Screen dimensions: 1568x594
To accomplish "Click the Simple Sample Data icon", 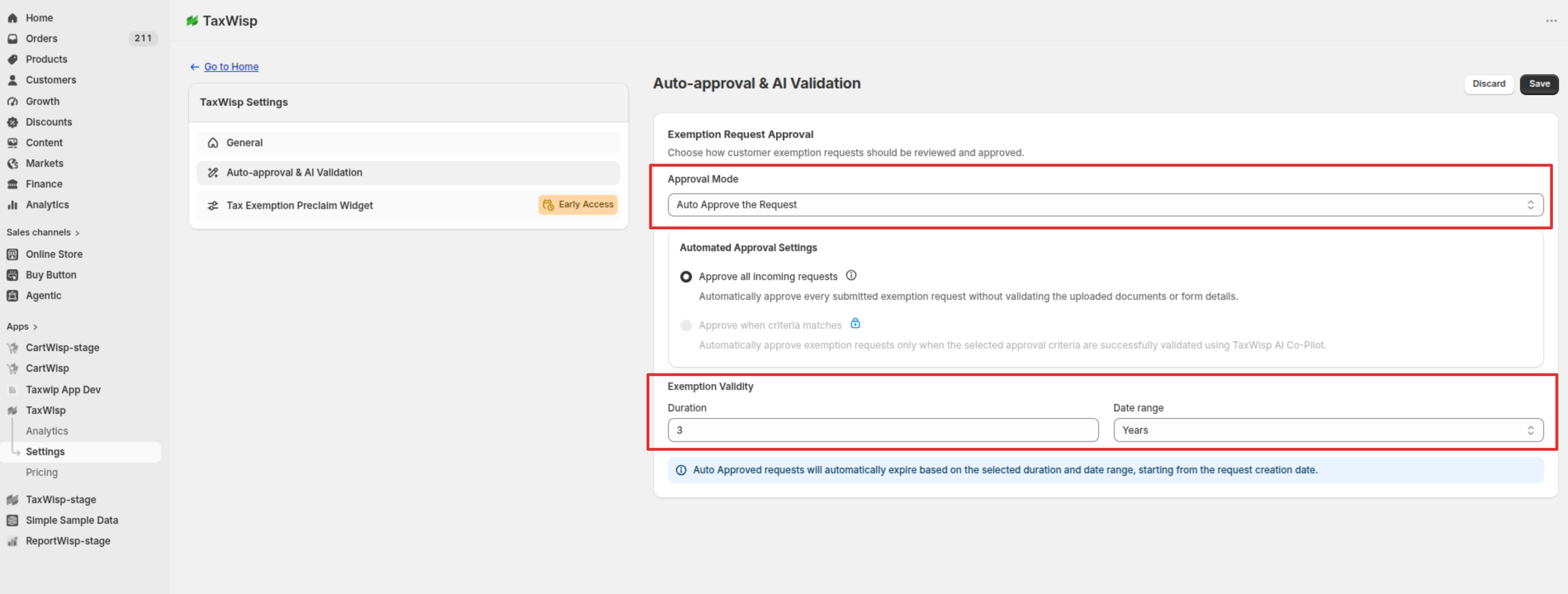I will [x=12, y=521].
